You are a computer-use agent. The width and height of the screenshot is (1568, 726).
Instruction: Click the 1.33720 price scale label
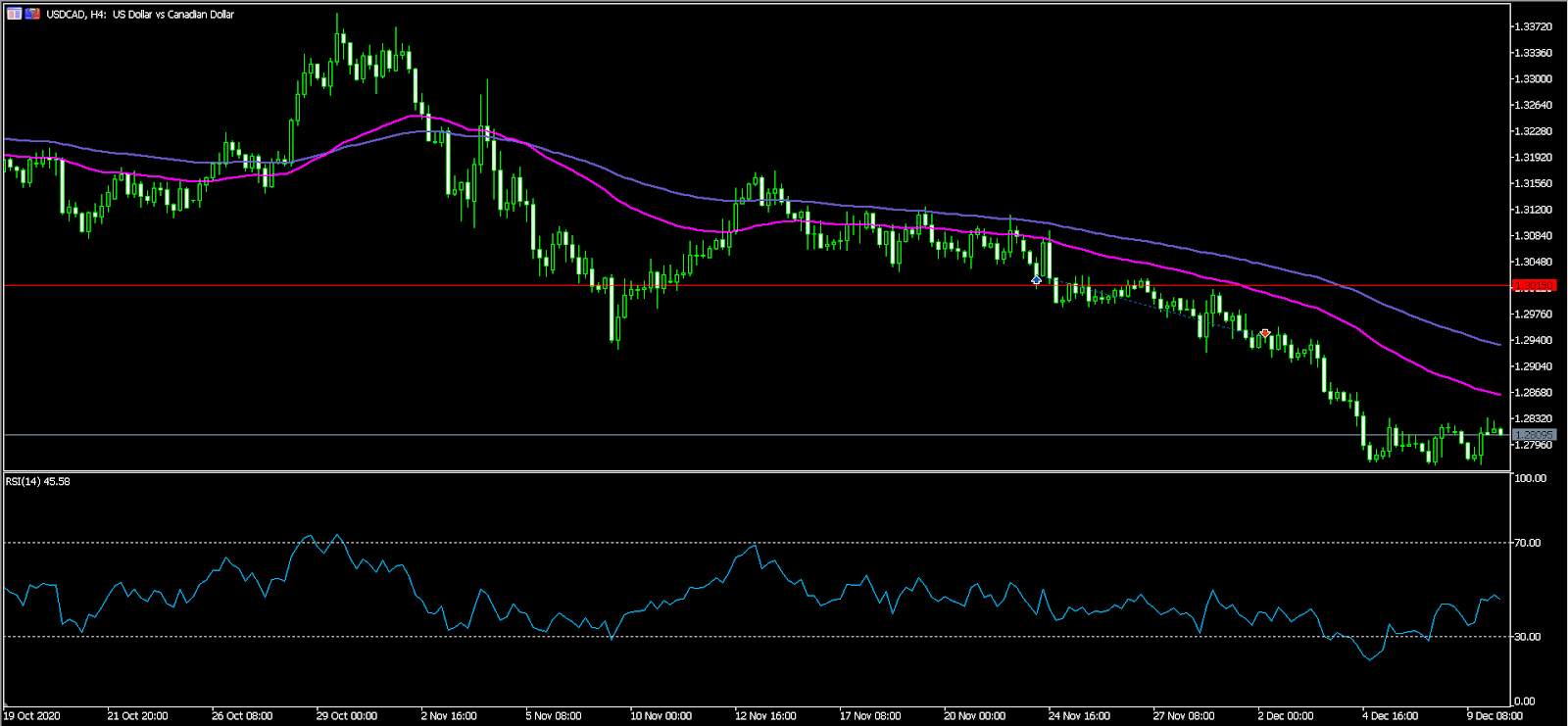click(x=1532, y=26)
